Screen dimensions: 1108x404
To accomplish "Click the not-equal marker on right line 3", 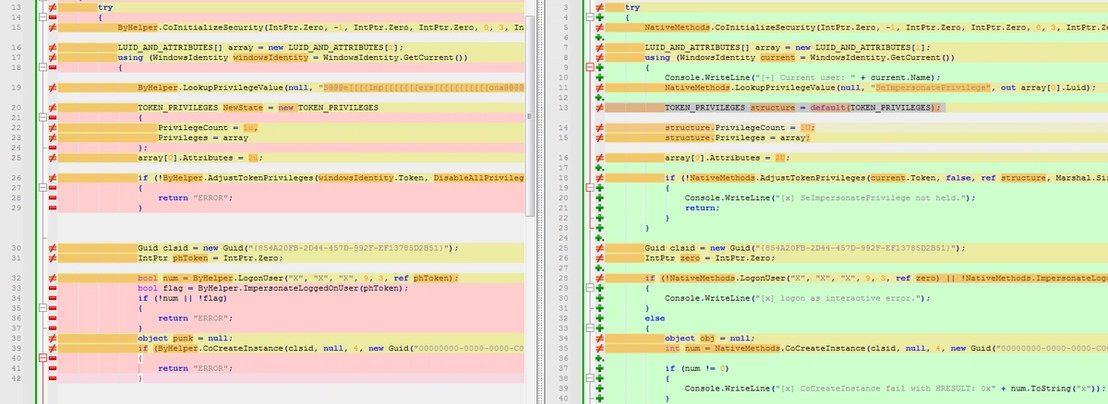I will click(600, 7).
